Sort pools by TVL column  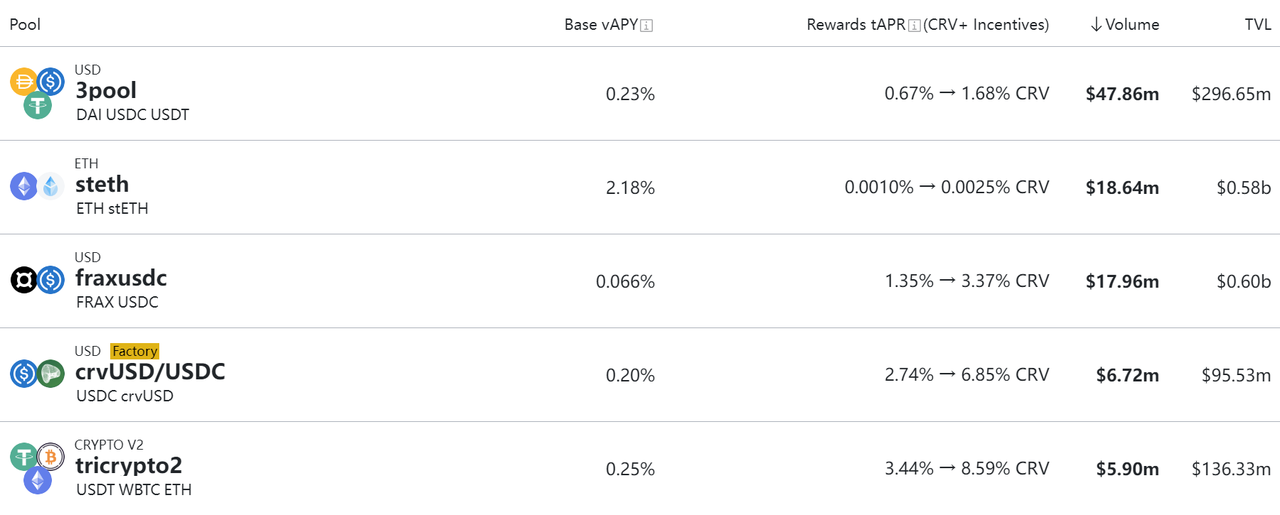(1257, 24)
